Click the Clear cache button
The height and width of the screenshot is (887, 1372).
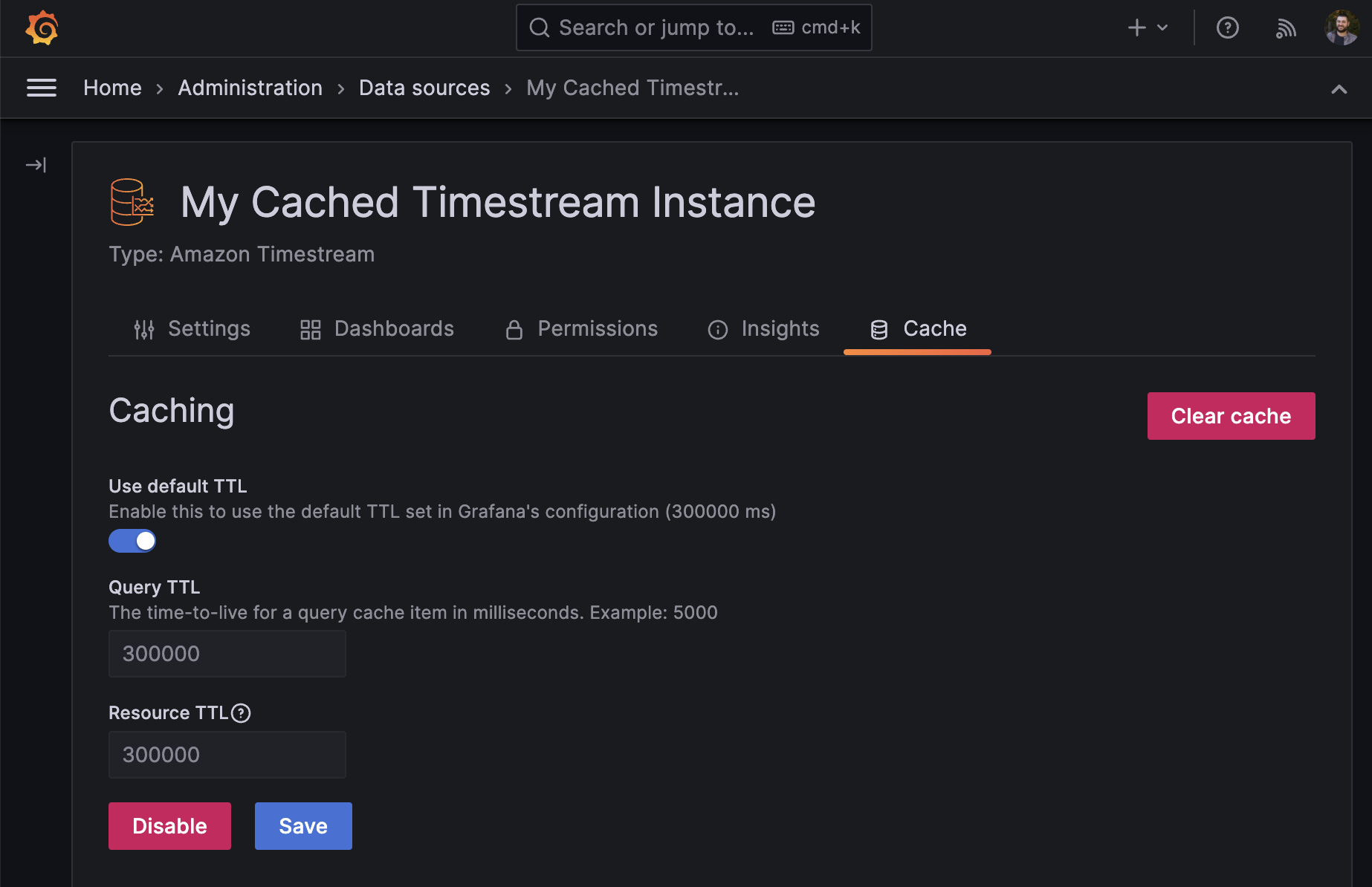[x=1232, y=416]
